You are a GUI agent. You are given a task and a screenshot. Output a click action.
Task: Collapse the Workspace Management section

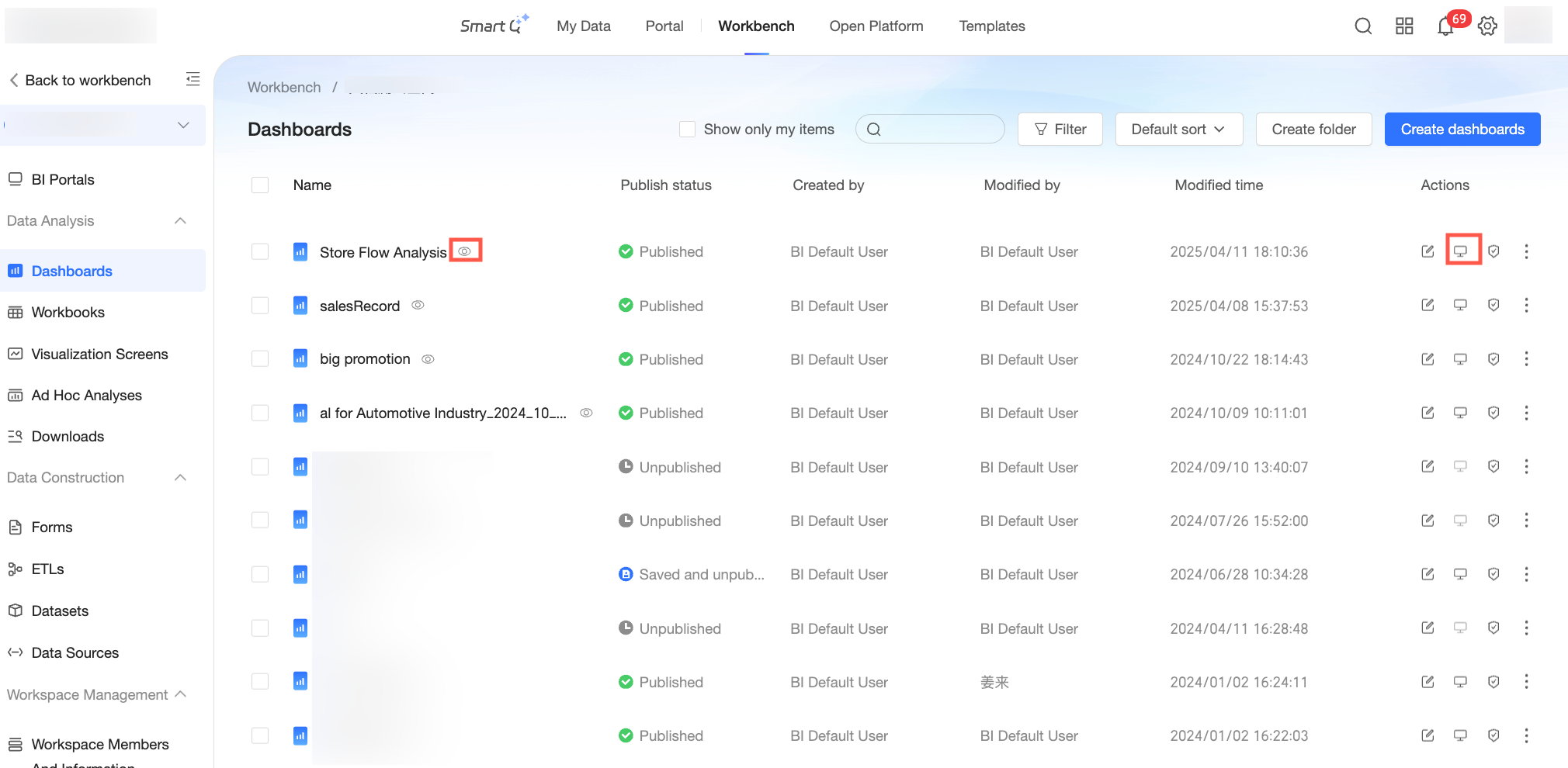[x=180, y=694]
